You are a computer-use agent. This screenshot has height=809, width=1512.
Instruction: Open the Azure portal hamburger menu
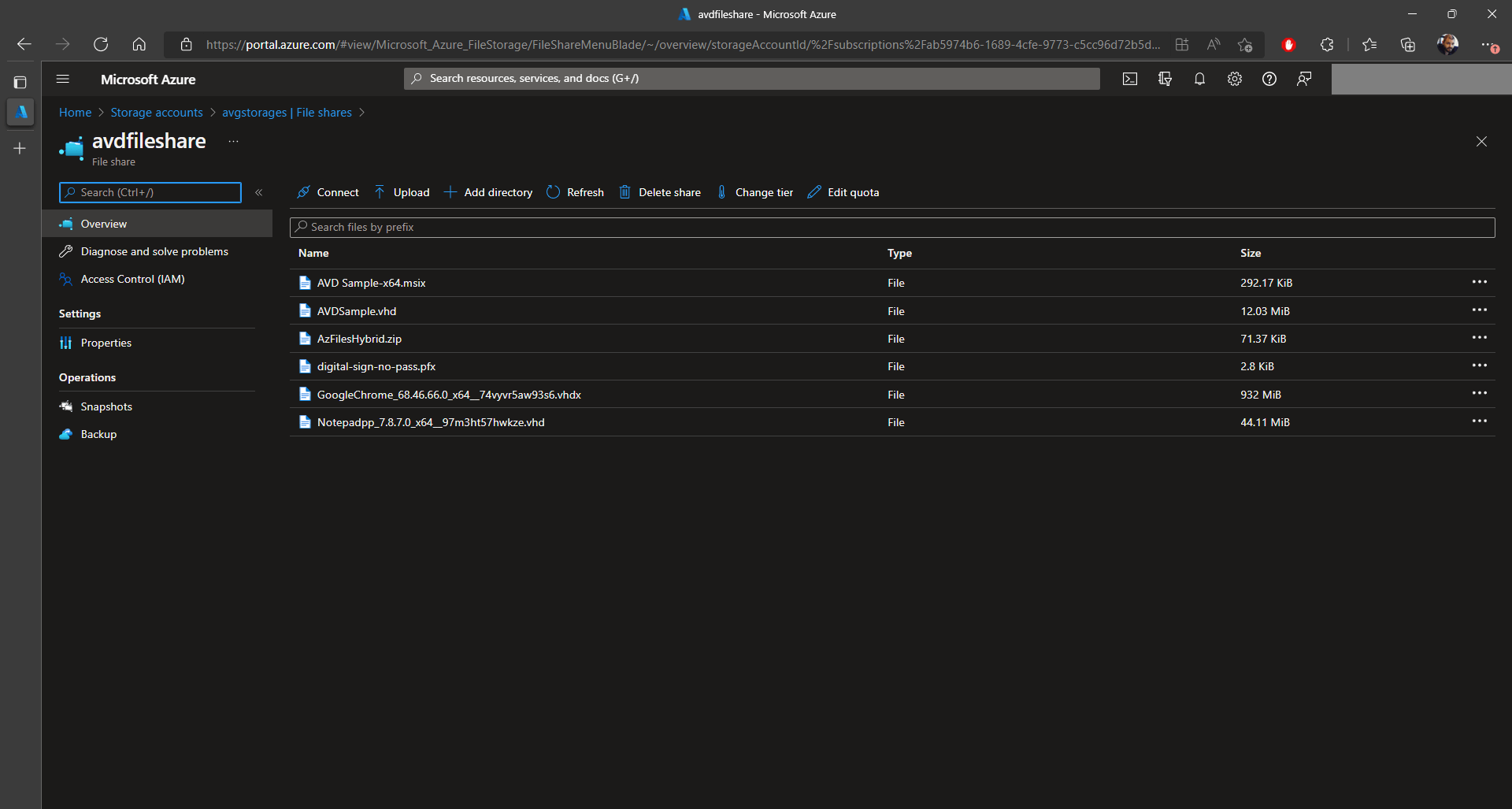click(x=63, y=79)
